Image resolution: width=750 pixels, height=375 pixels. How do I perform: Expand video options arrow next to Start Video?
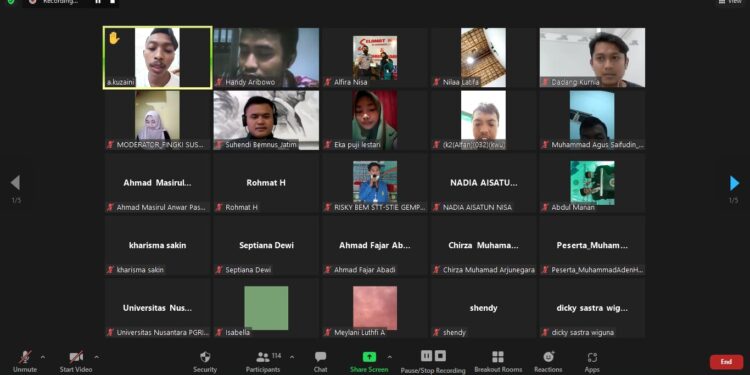click(x=97, y=357)
